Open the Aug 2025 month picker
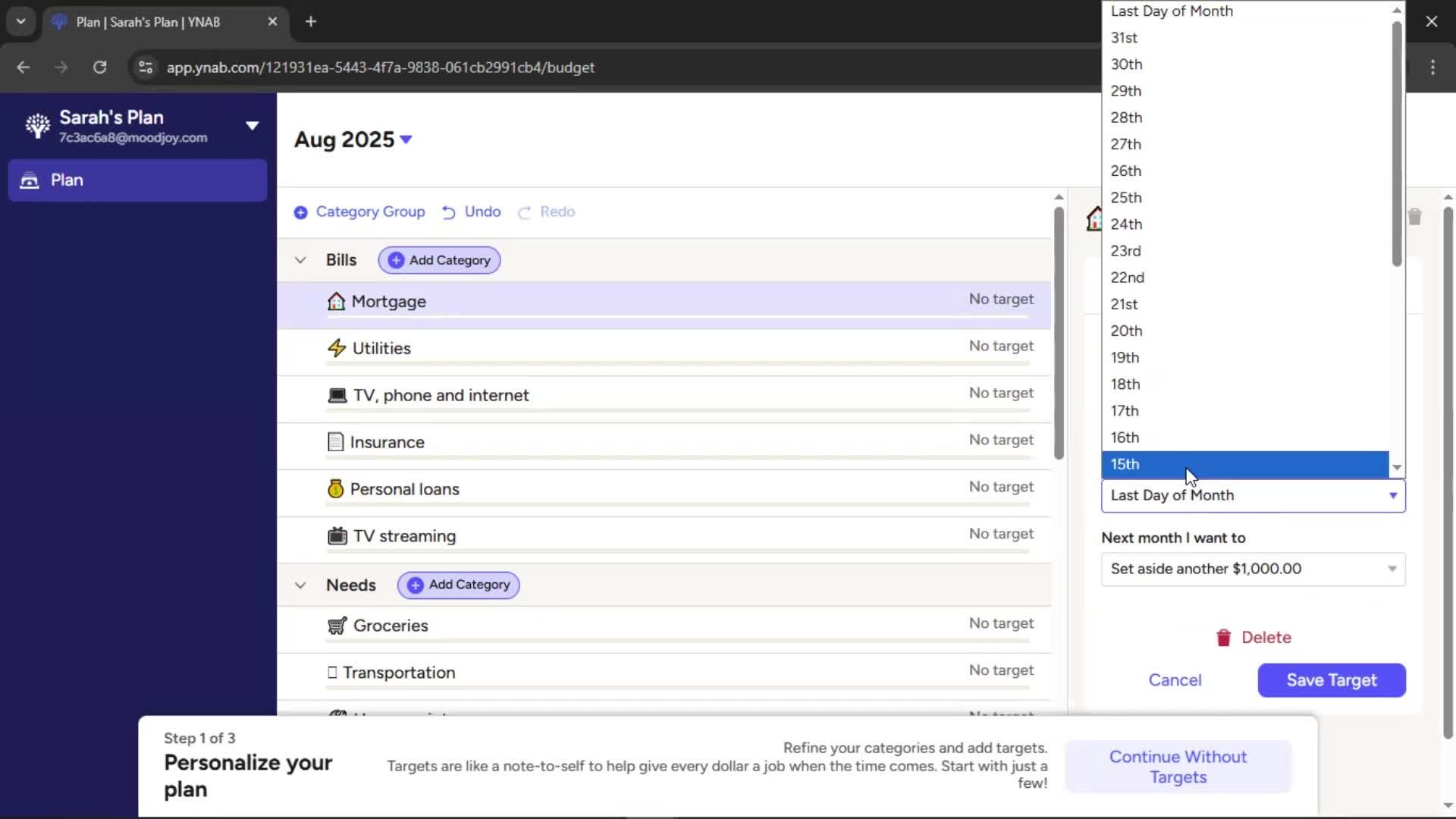The image size is (1456, 819). click(353, 140)
